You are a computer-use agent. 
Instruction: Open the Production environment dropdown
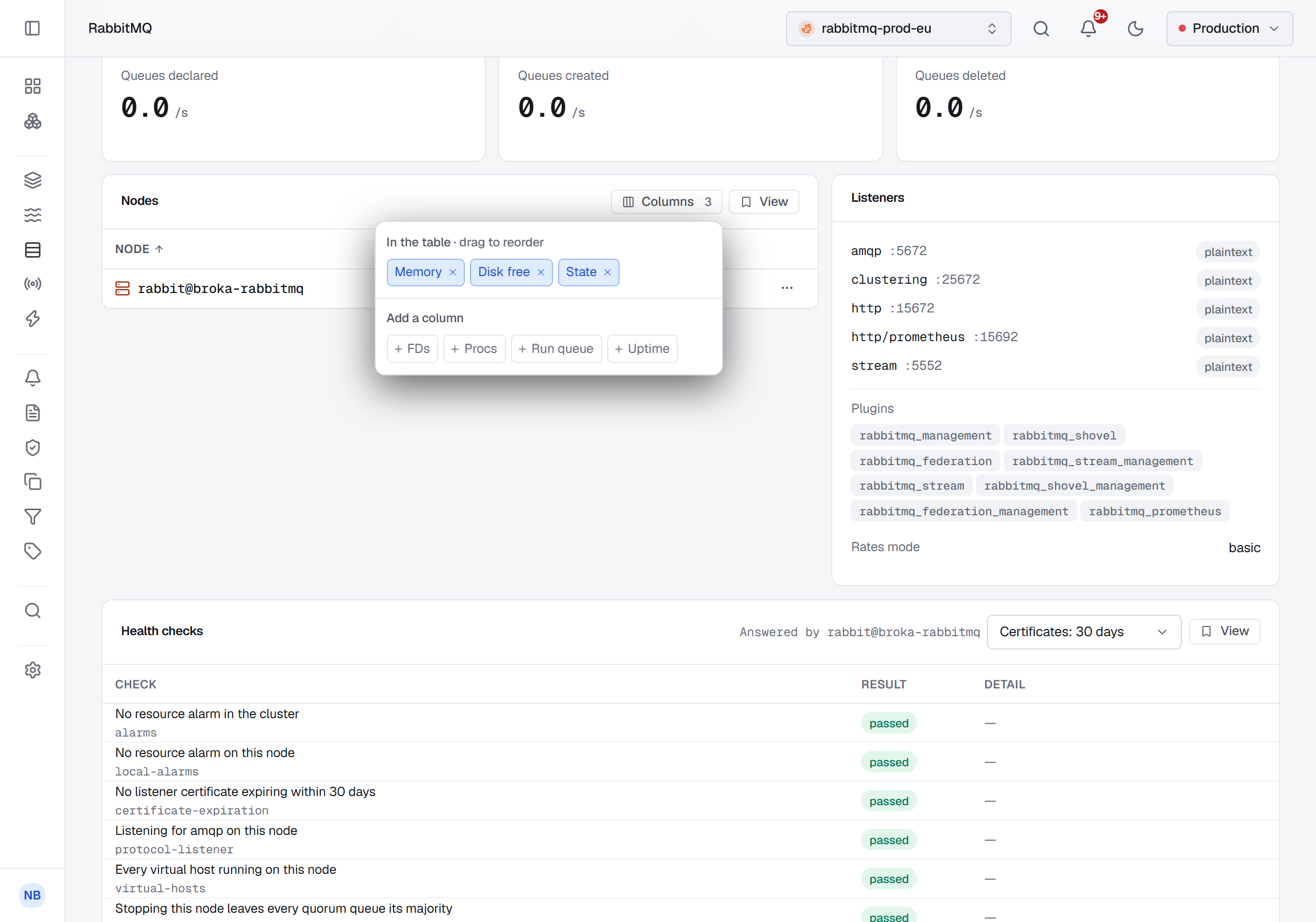point(1229,28)
